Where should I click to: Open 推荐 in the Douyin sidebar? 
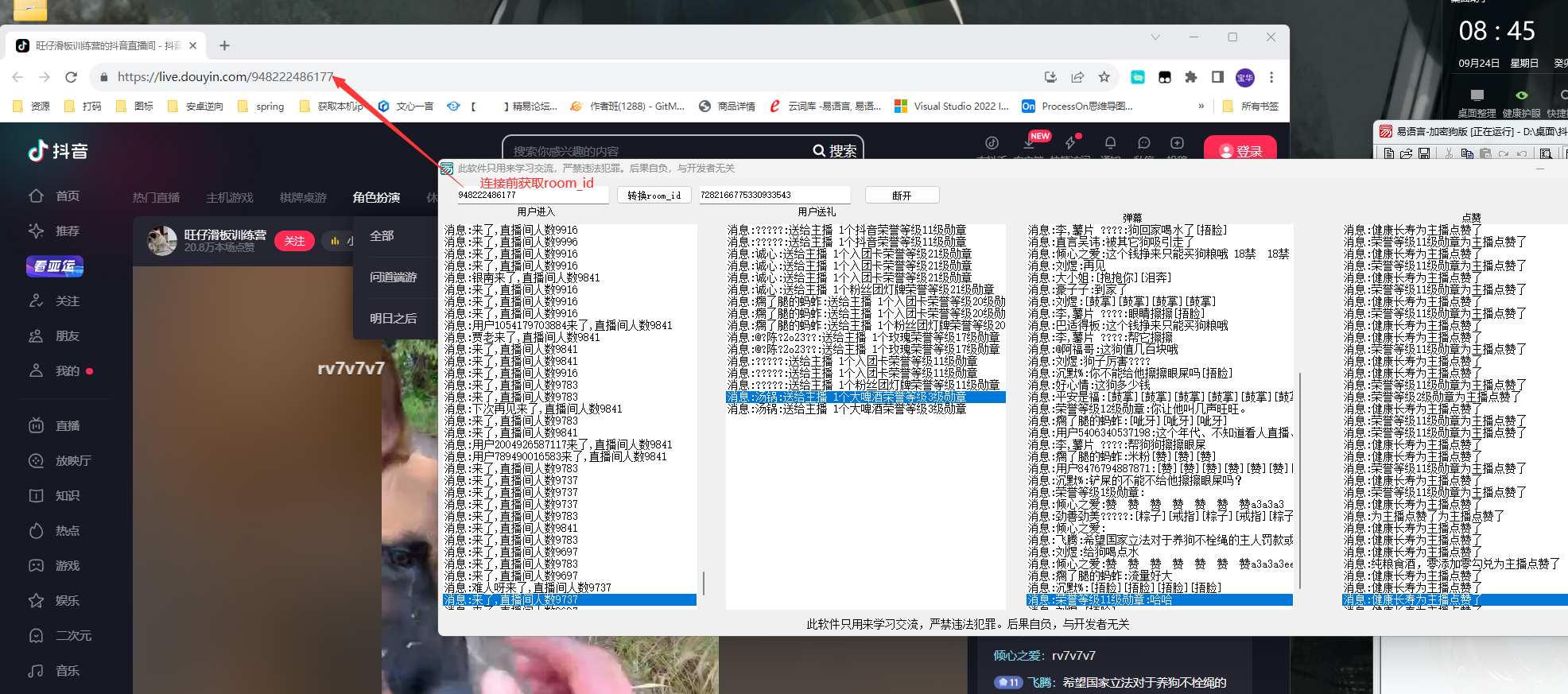(54, 231)
